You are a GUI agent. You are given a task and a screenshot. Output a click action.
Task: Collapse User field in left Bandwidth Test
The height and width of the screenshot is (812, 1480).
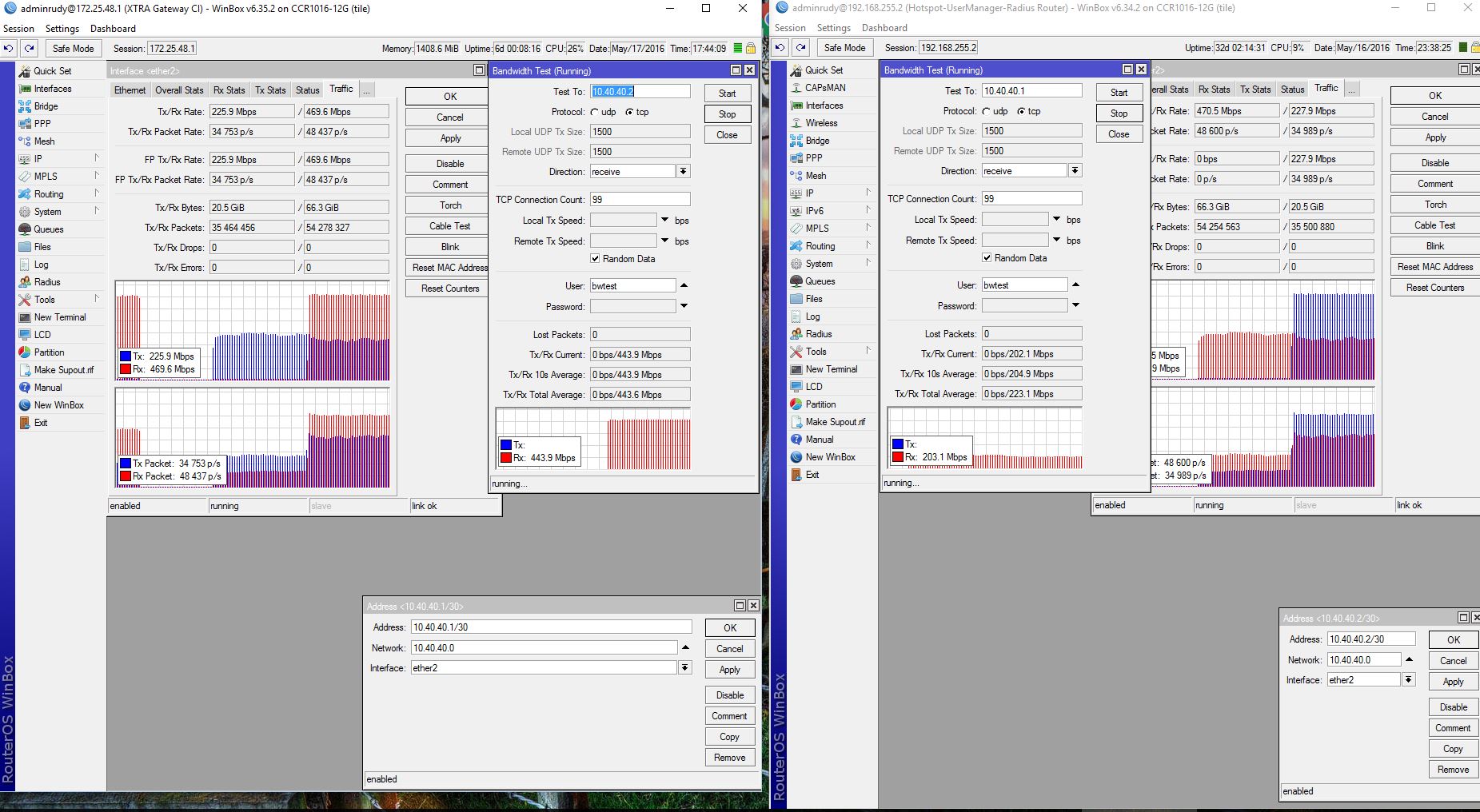[x=684, y=285]
